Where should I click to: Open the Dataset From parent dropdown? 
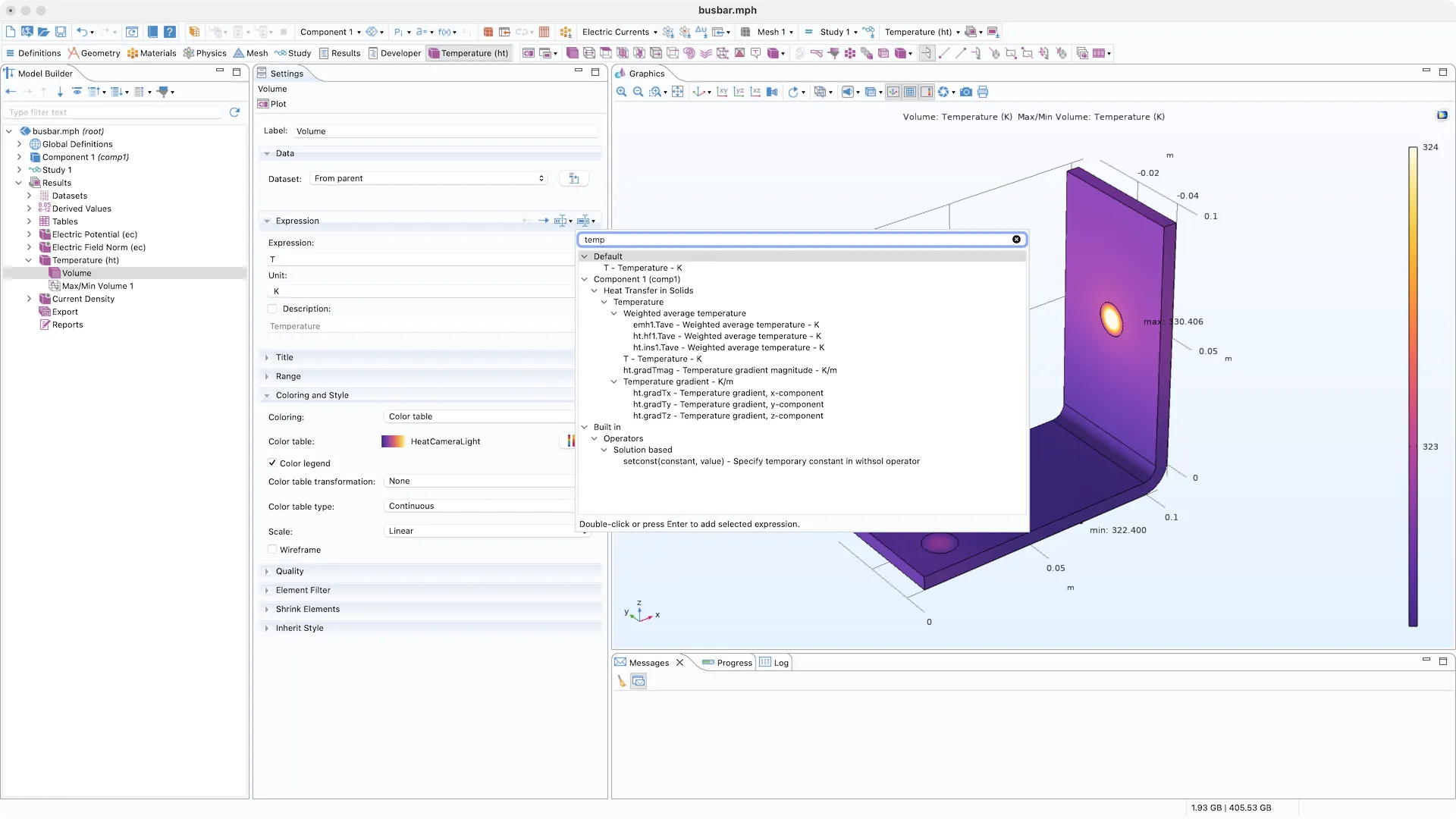[429, 178]
